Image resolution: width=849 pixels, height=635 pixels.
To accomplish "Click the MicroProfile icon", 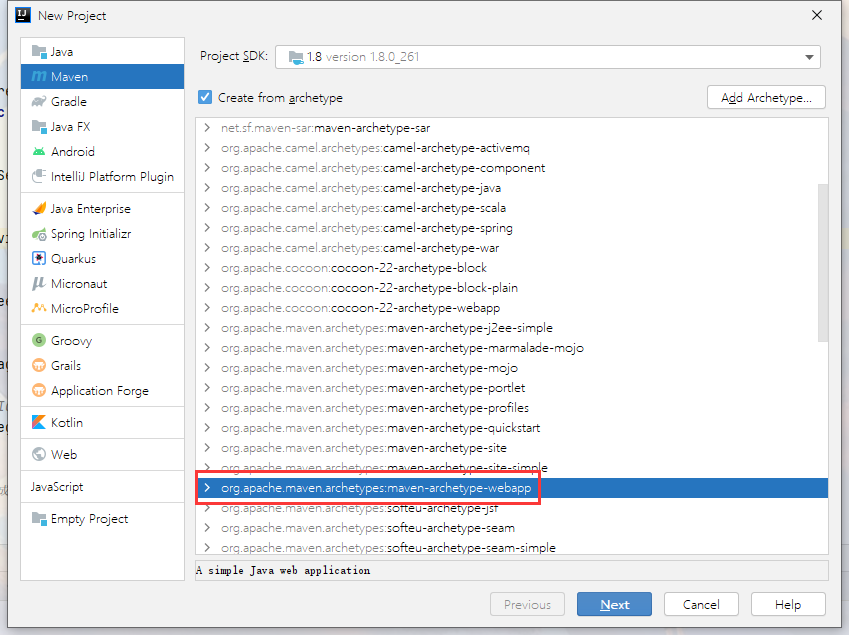I will tap(39, 308).
